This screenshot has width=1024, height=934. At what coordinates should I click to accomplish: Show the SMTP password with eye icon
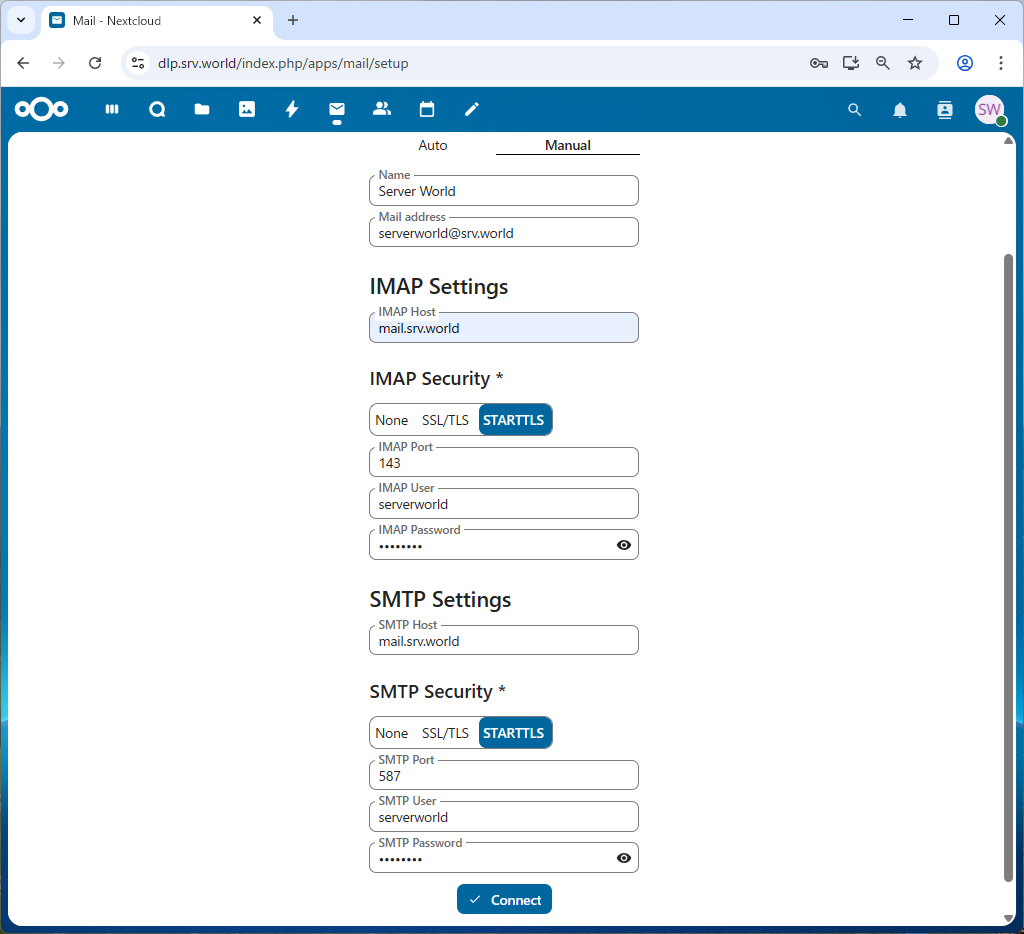point(624,858)
